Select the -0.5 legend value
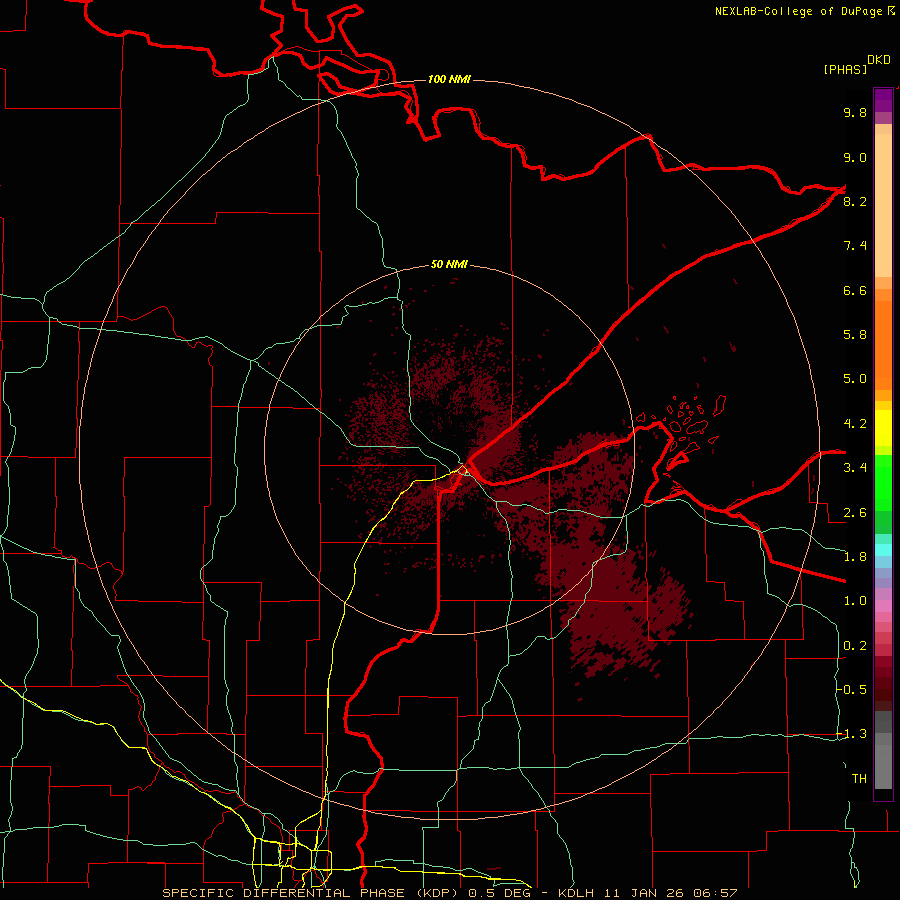The width and height of the screenshot is (900, 900). point(851,690)
